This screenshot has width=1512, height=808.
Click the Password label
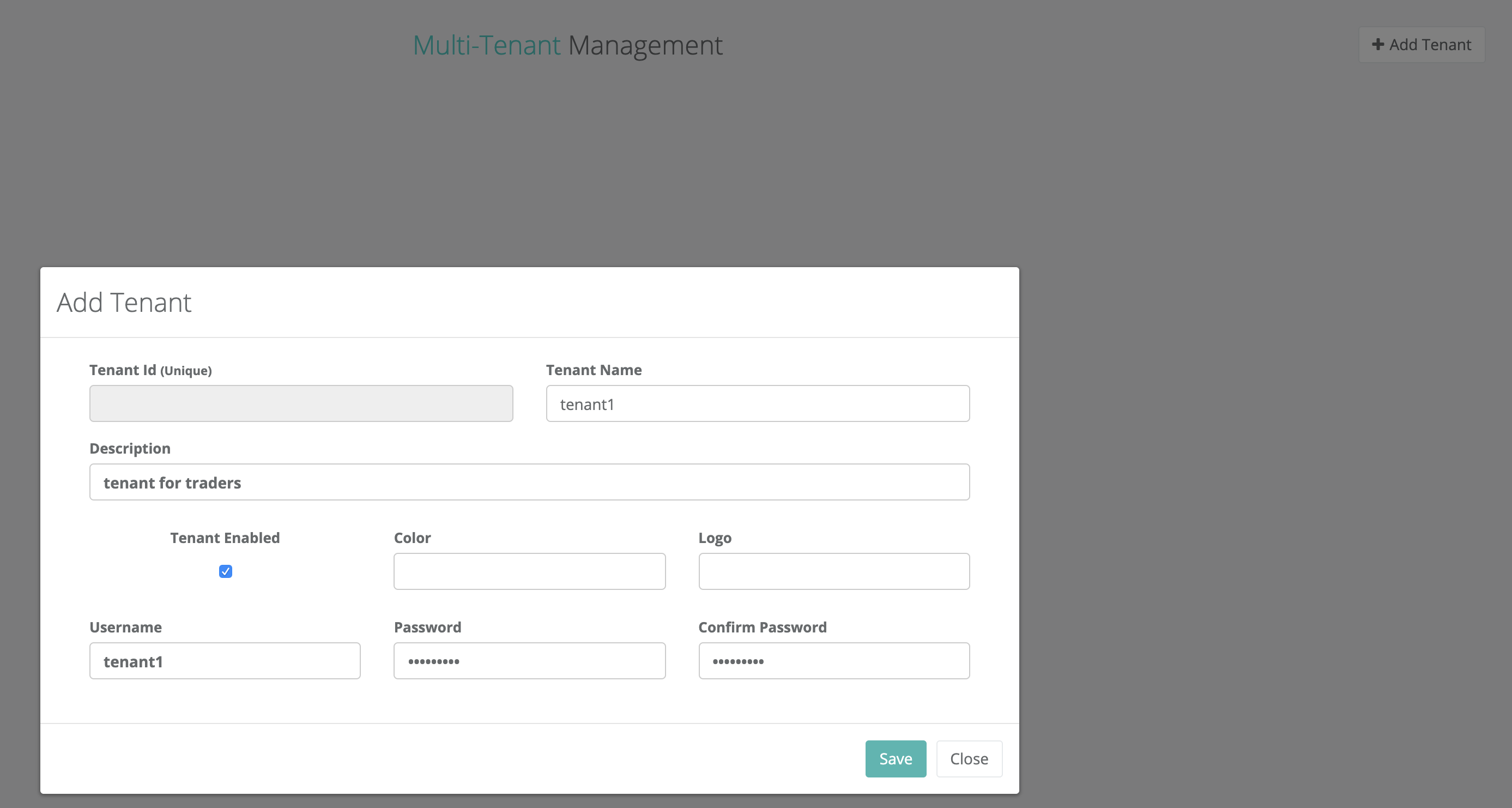[x=427, y=627]
